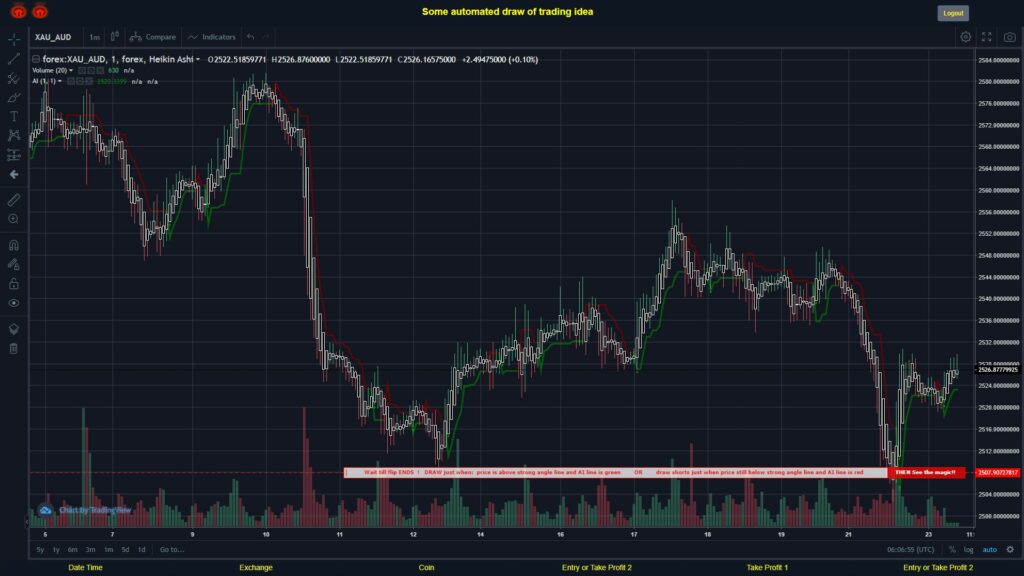Click the back arrow in left toolbar
Viewport: 1024px width, 576px height.
14,174
